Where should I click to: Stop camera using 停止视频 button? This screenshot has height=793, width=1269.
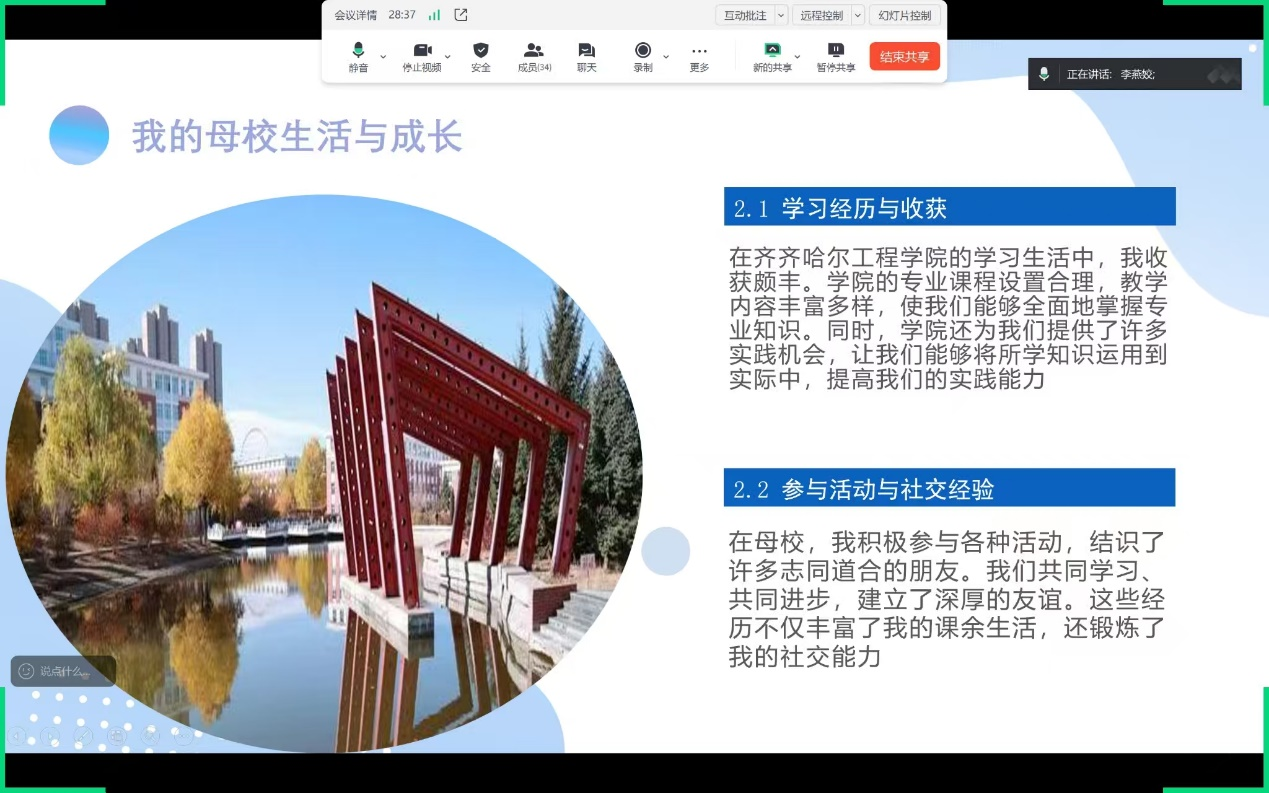[x=421, y=57]
